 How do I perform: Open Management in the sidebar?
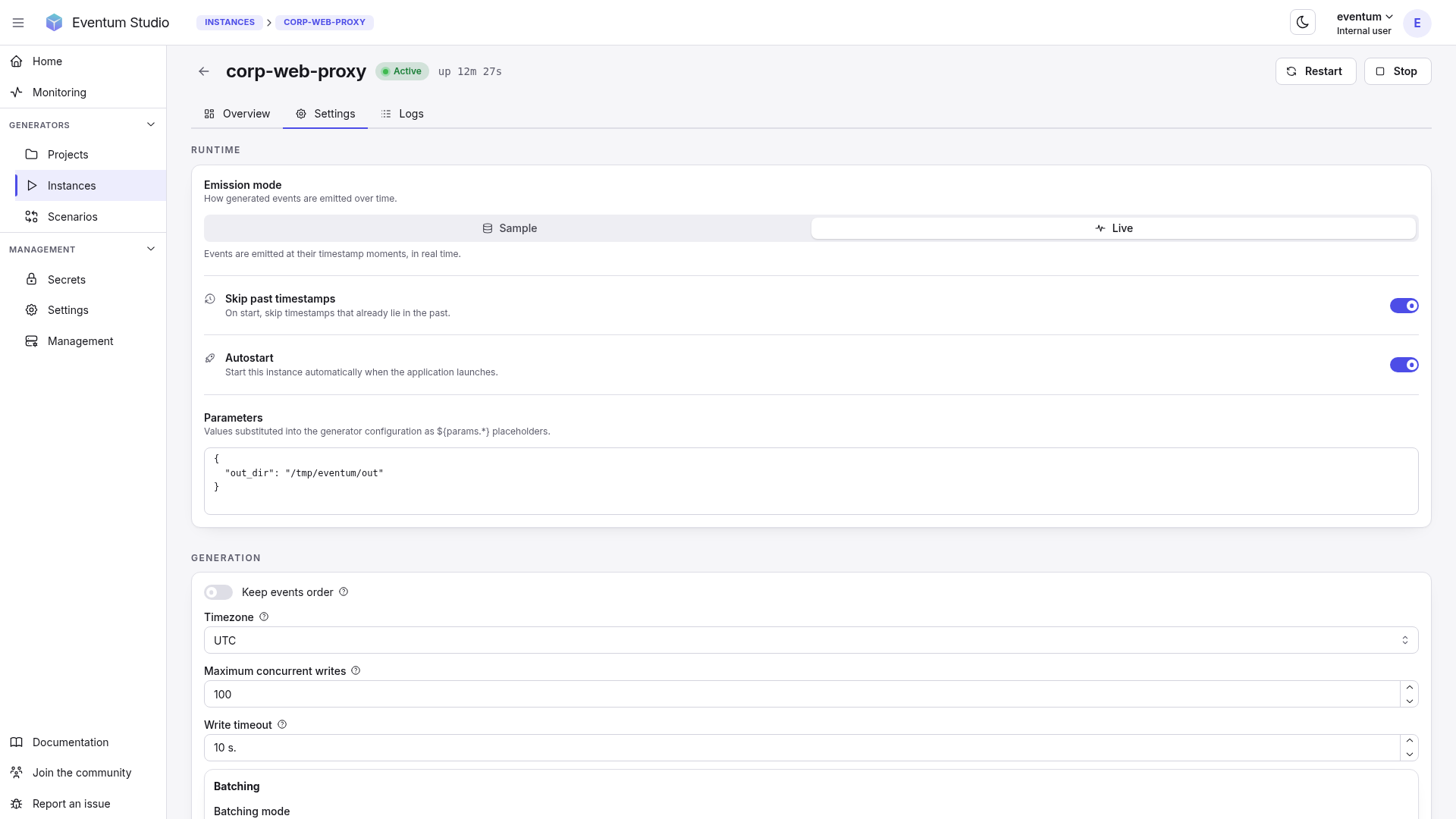tap(90, 341)
